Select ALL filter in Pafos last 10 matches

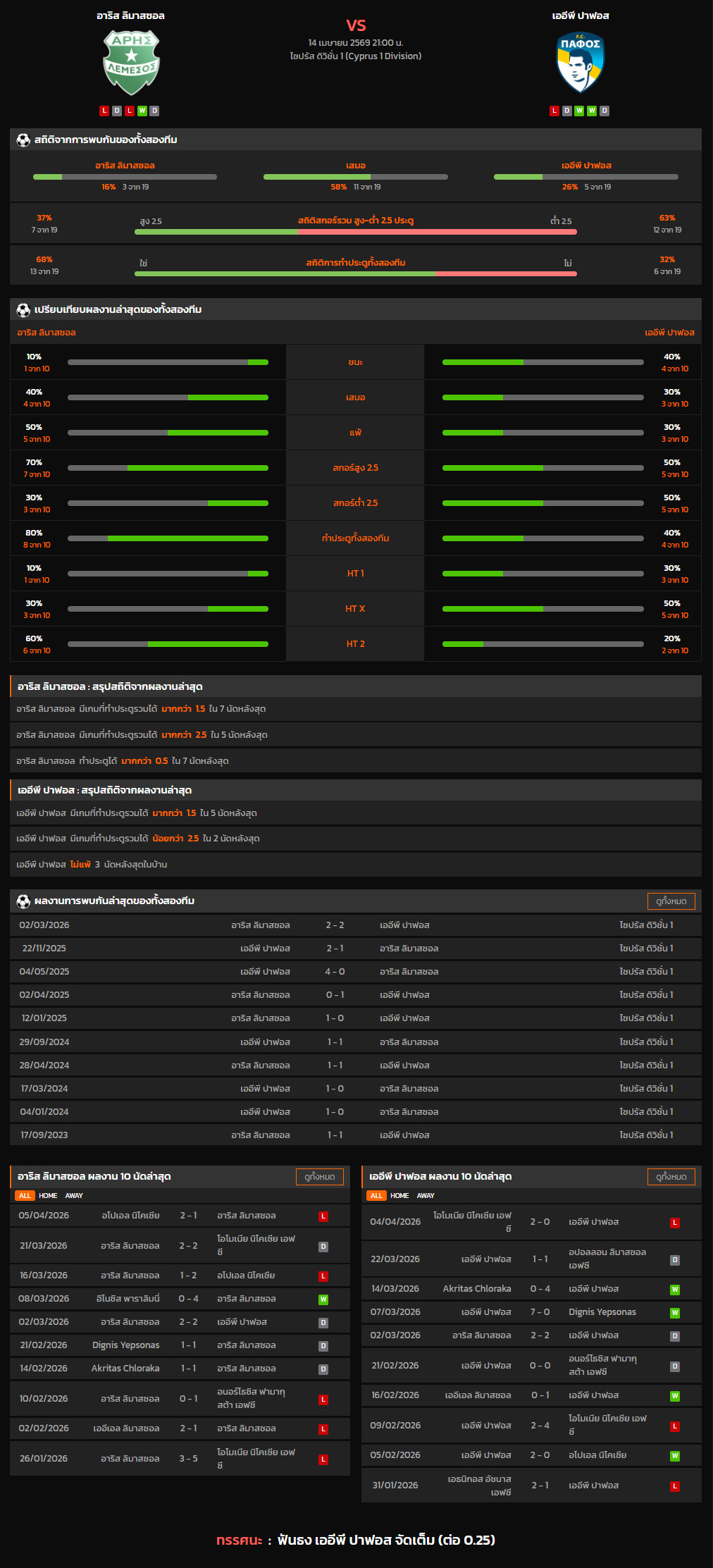tap(376, 1196)
